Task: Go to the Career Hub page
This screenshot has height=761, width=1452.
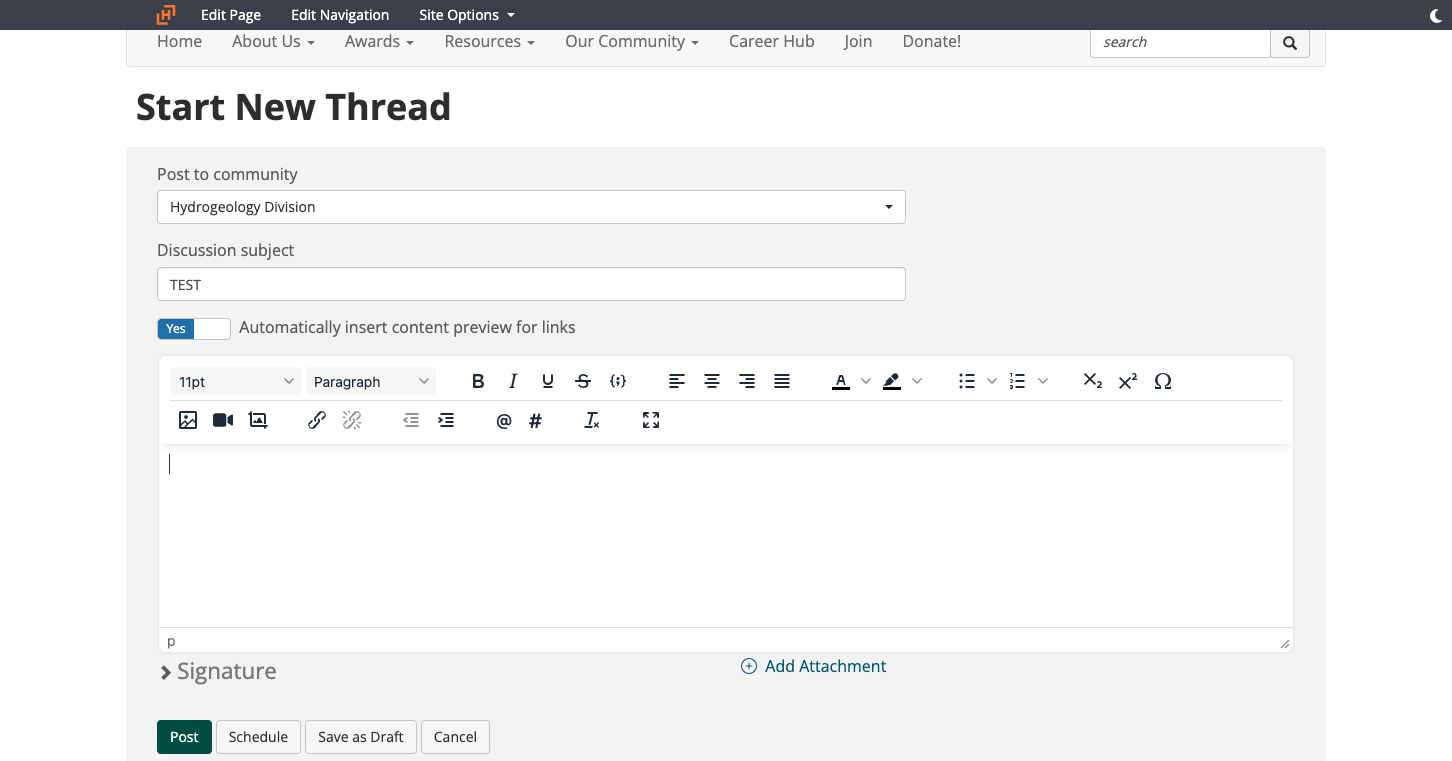Action: coord(772,41)
